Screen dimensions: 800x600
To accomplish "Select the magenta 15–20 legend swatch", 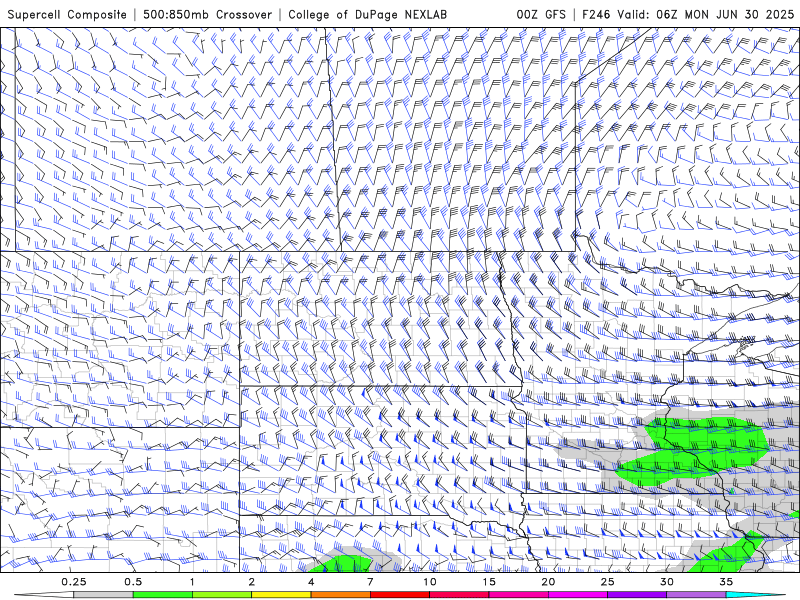I will (x=518, y=595).
